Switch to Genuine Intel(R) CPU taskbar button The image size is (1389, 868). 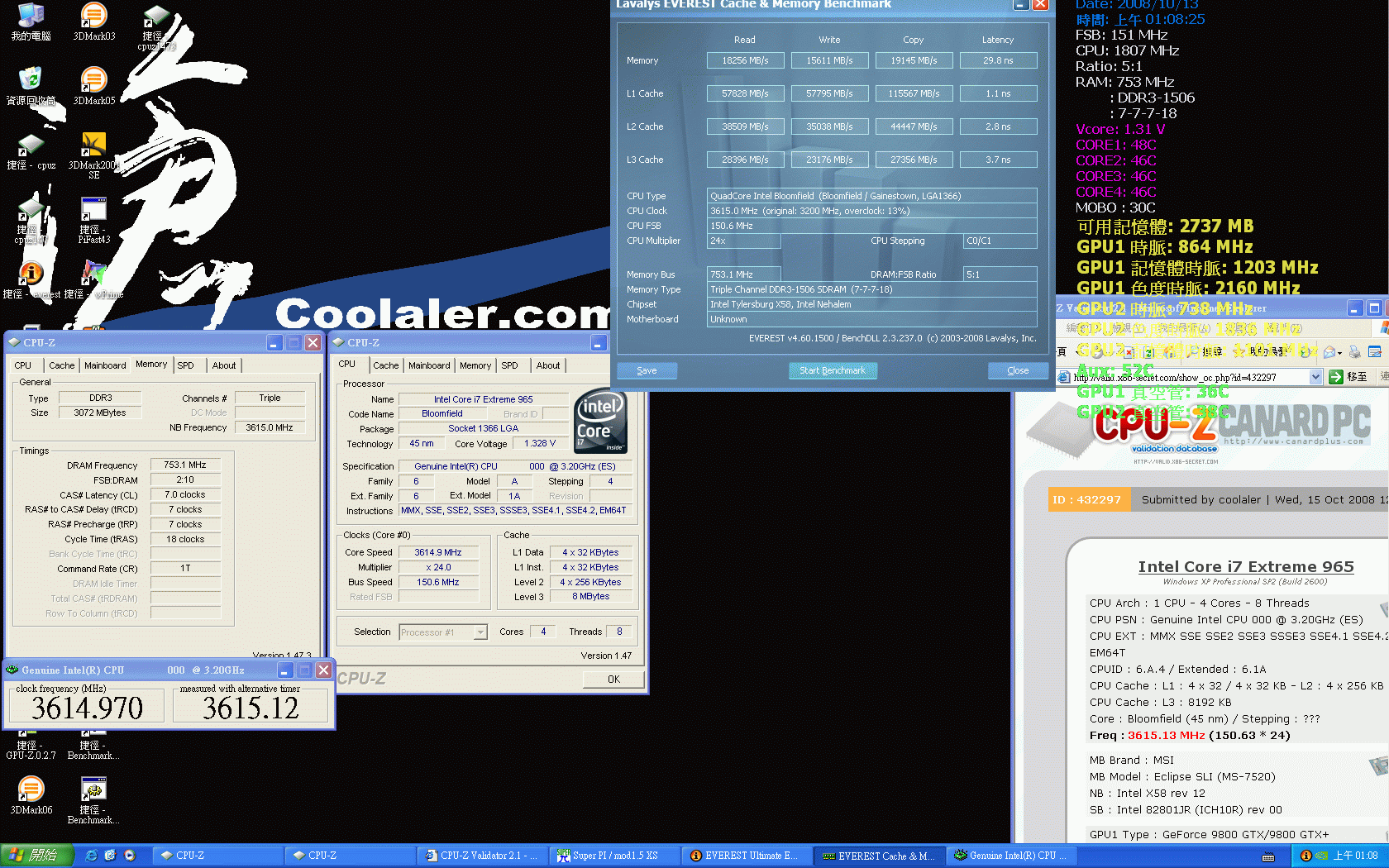pyautogui.click(x=1010, y=856)
